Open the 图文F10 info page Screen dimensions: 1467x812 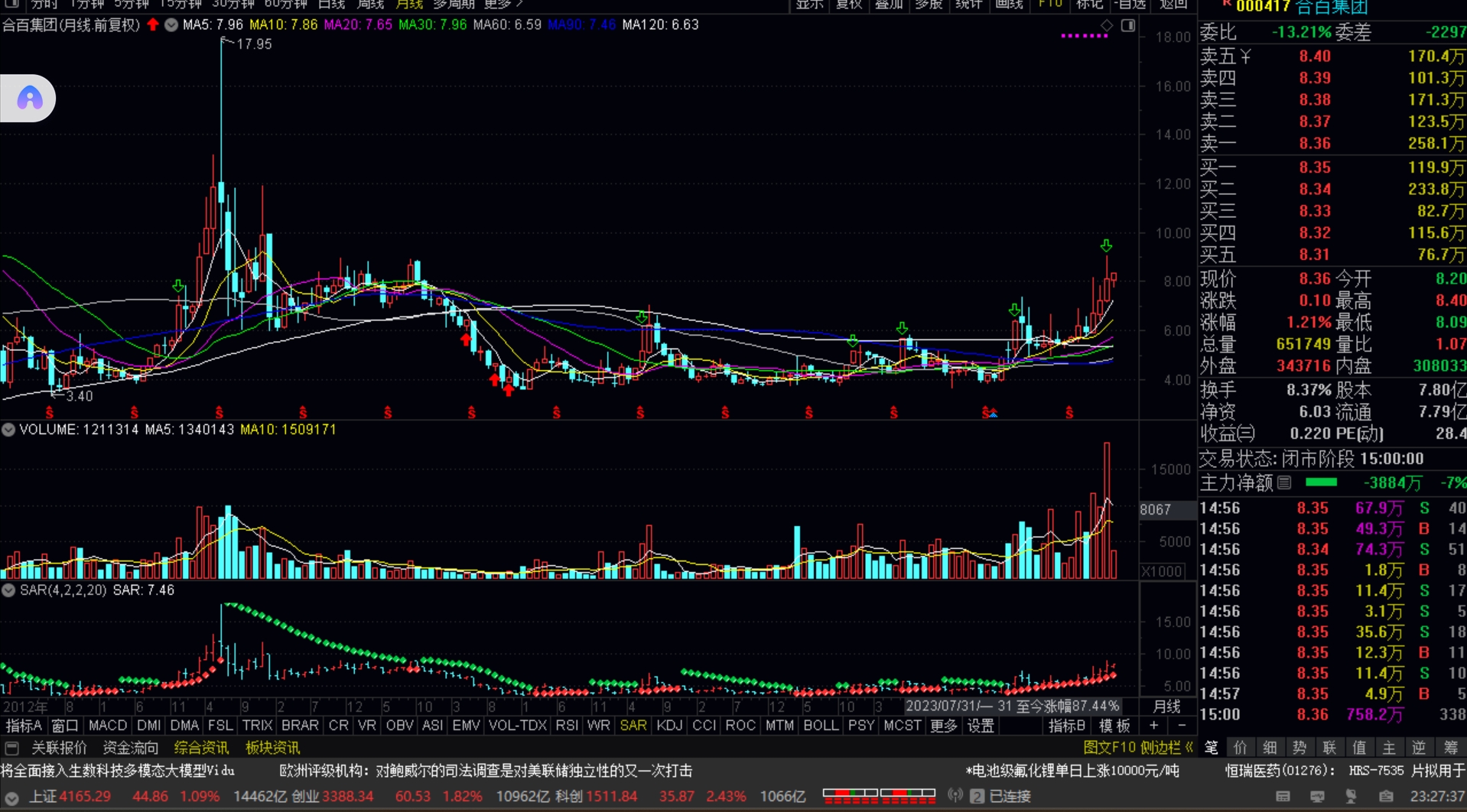pos(1109,748)
